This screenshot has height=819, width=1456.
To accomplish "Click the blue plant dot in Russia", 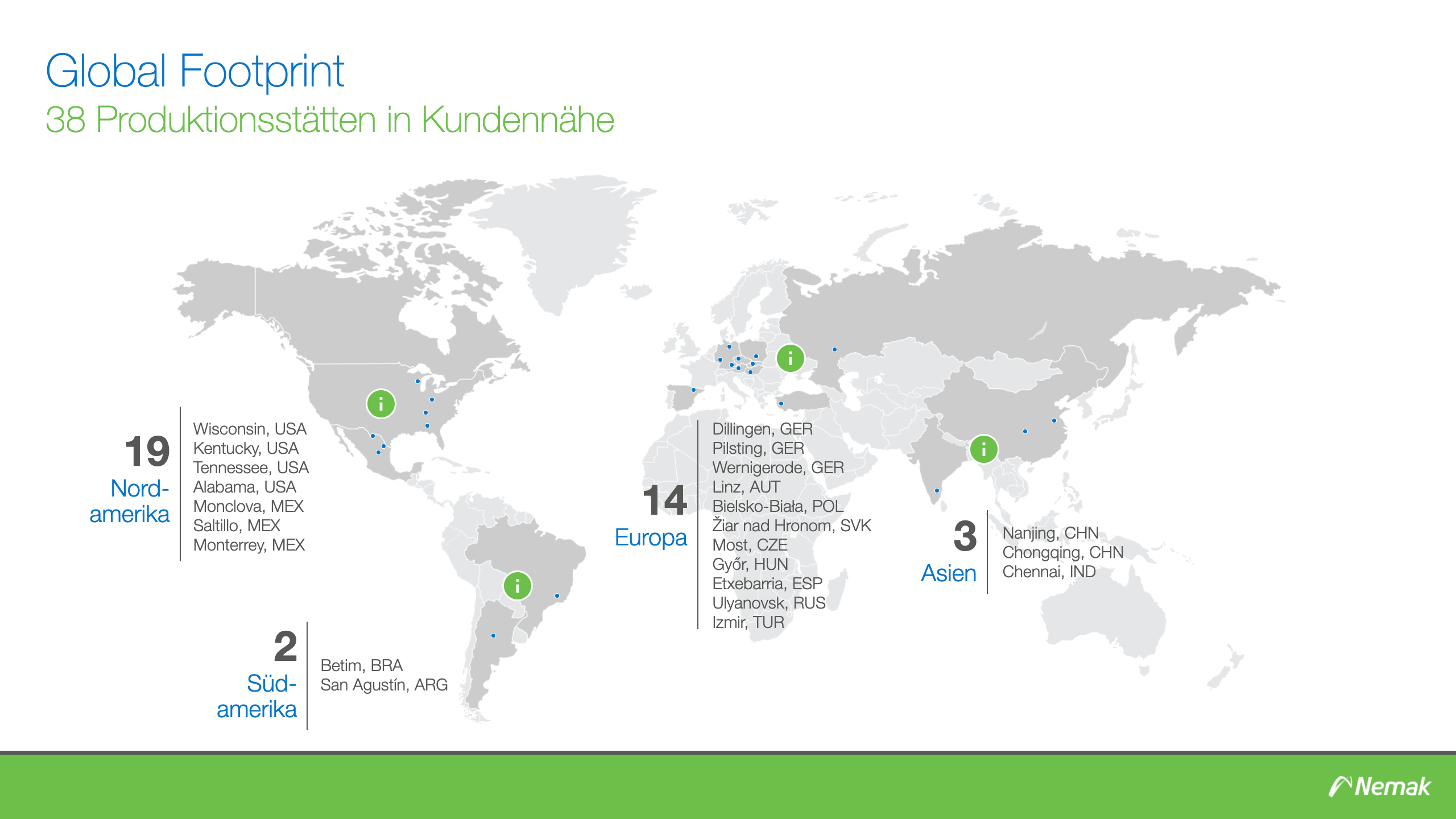I will click(x=834, y=349).
